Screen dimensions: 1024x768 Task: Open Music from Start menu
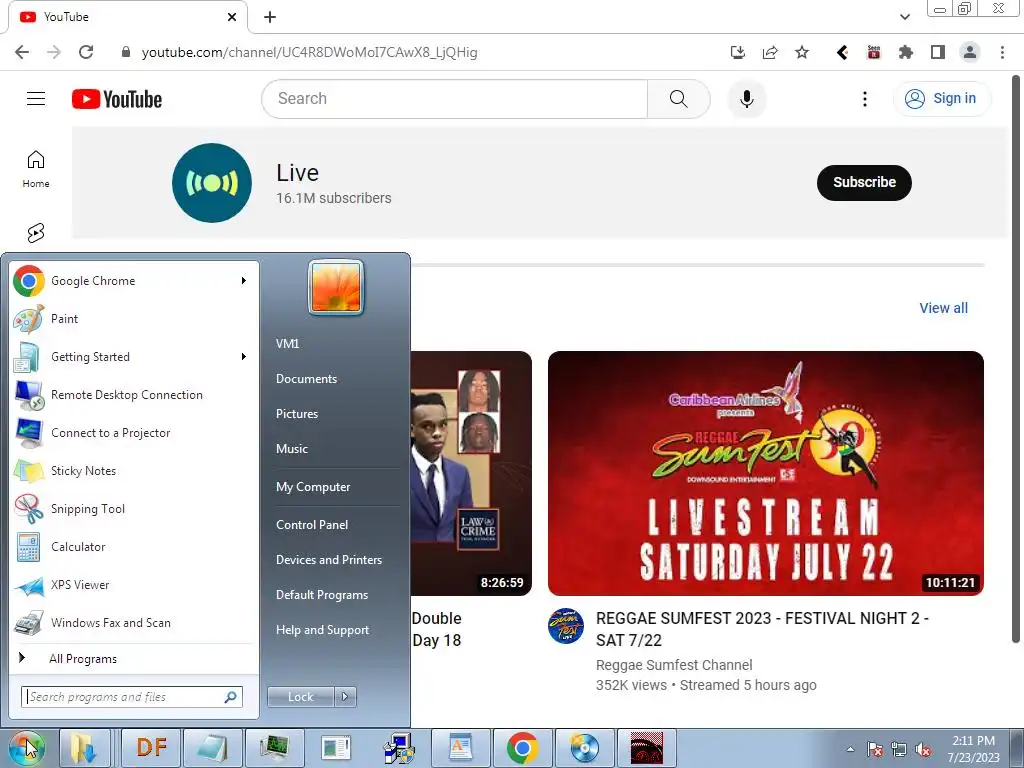[292, 449]
